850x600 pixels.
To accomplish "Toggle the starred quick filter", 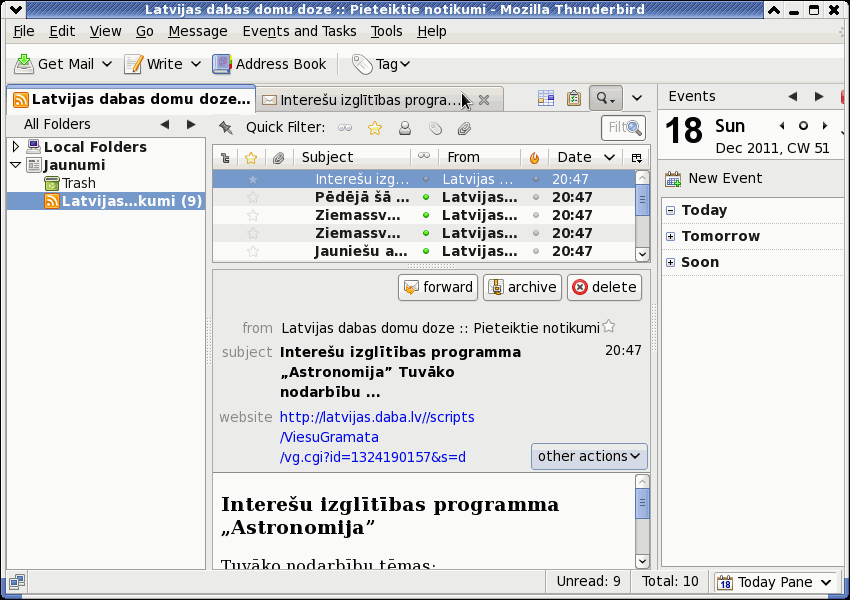I will (375, 128).
